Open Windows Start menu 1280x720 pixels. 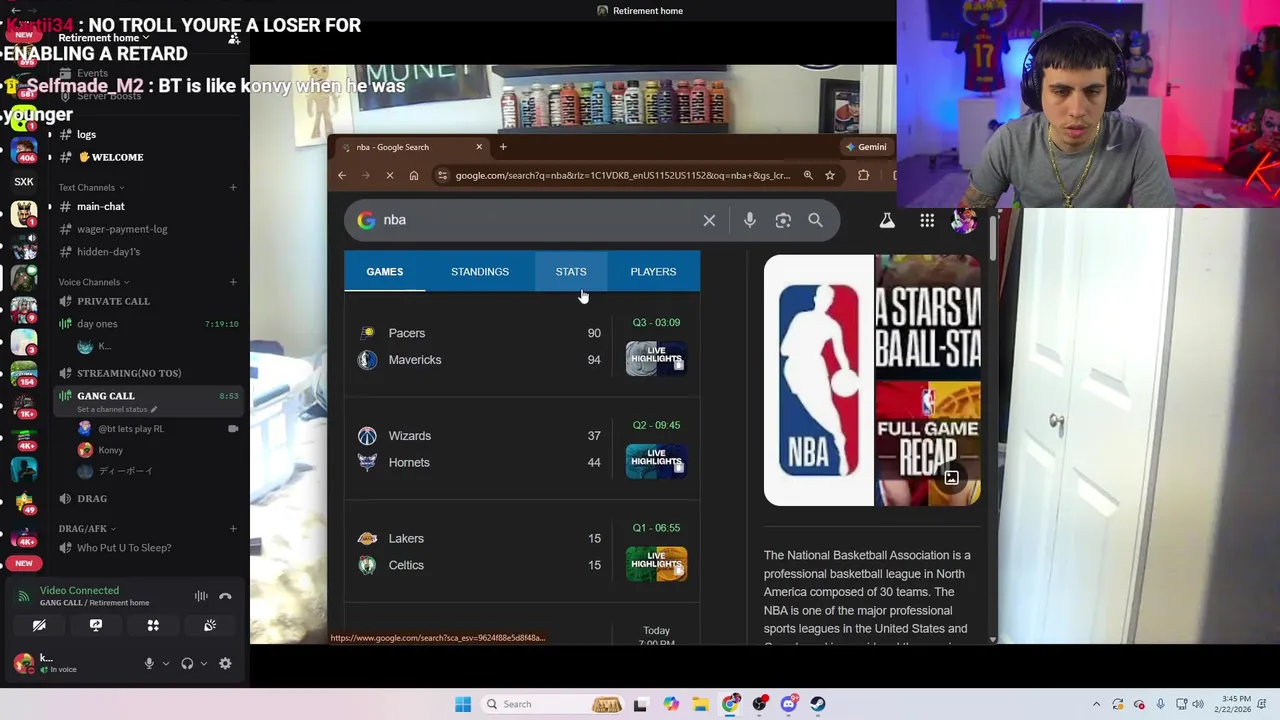pyautogui.click(x=463, y=704)
